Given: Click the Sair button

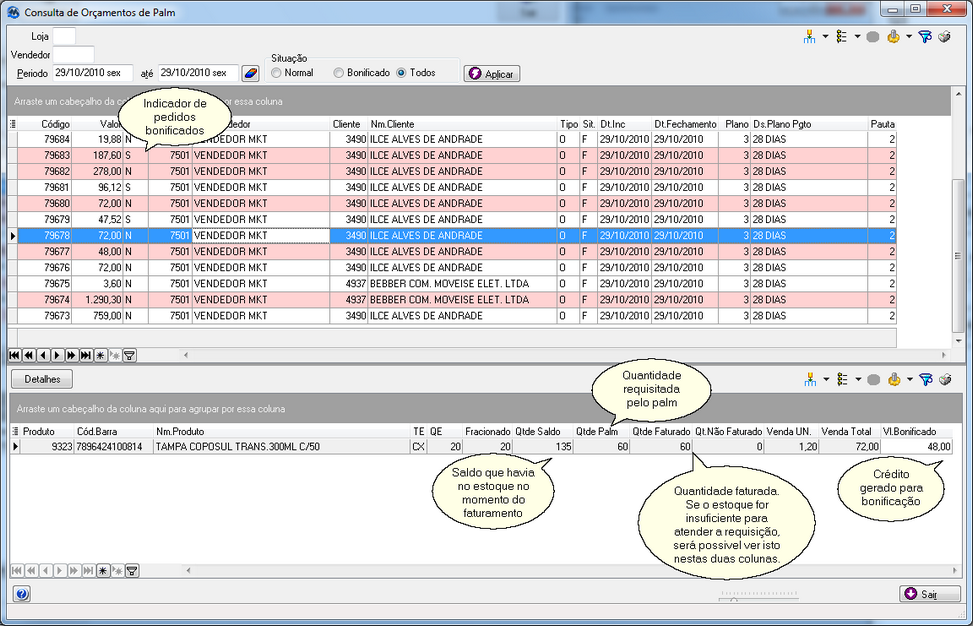Looking at the screenshot, I should pyautogui.click(x=930, y=594).
